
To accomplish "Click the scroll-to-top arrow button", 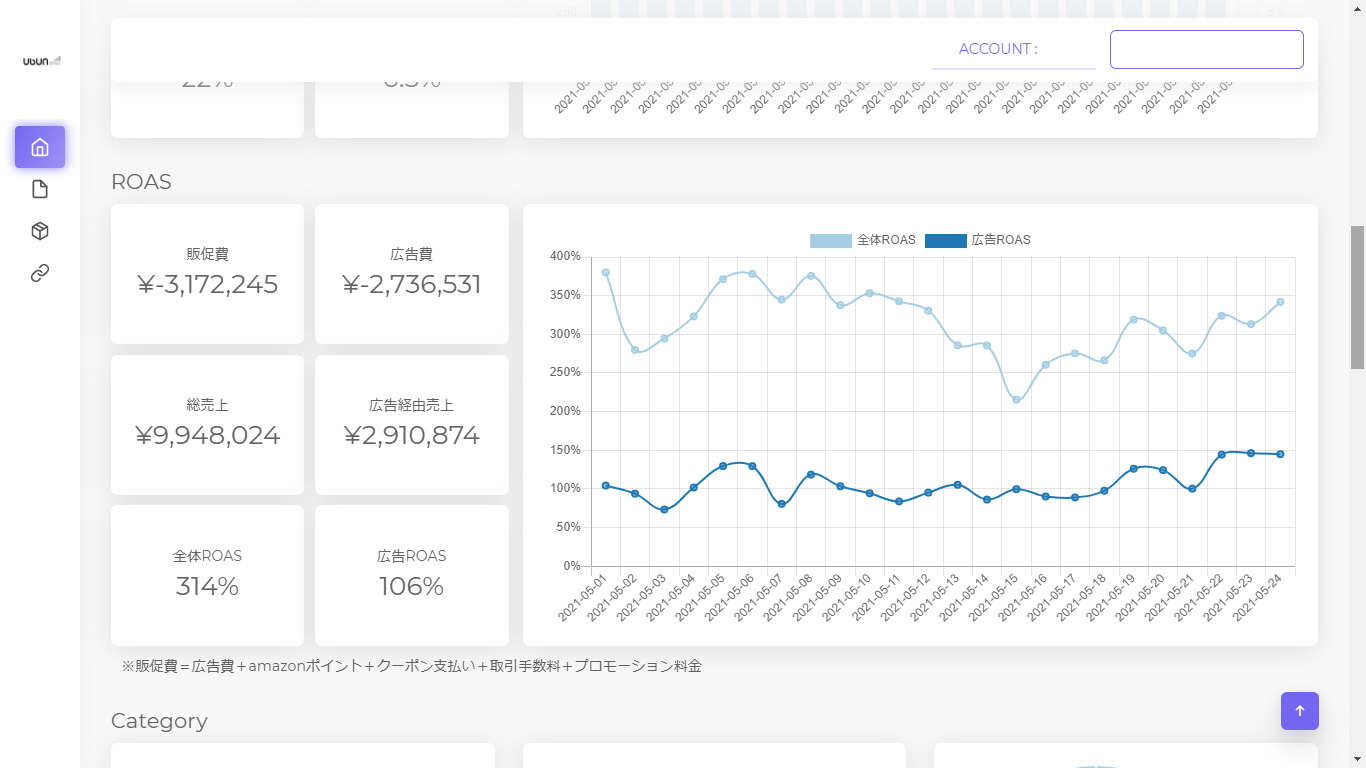I will tap(1300, 711).
